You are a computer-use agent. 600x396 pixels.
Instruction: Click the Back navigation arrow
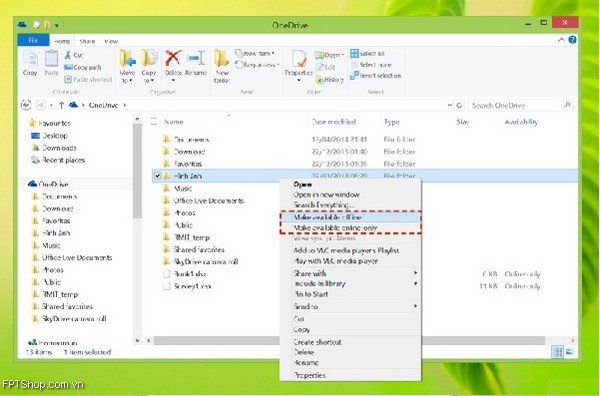pyautogui.click(x=26, y=105)
